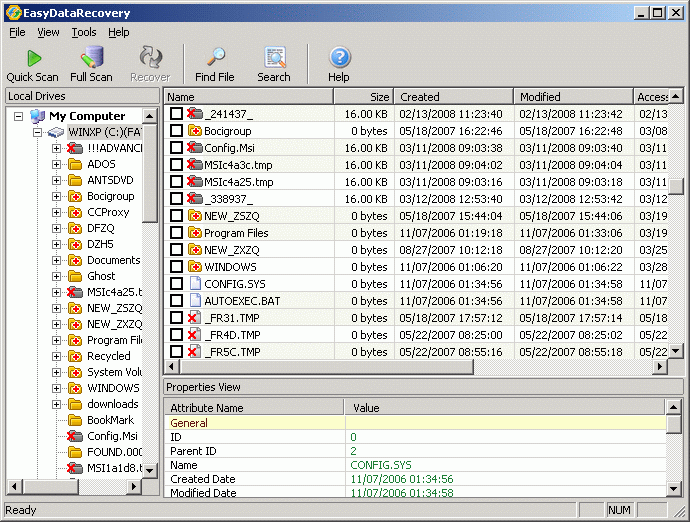Select the My Computer icon in tree
This screenshot has height=522, width=690.
click(x=38, y=116)
